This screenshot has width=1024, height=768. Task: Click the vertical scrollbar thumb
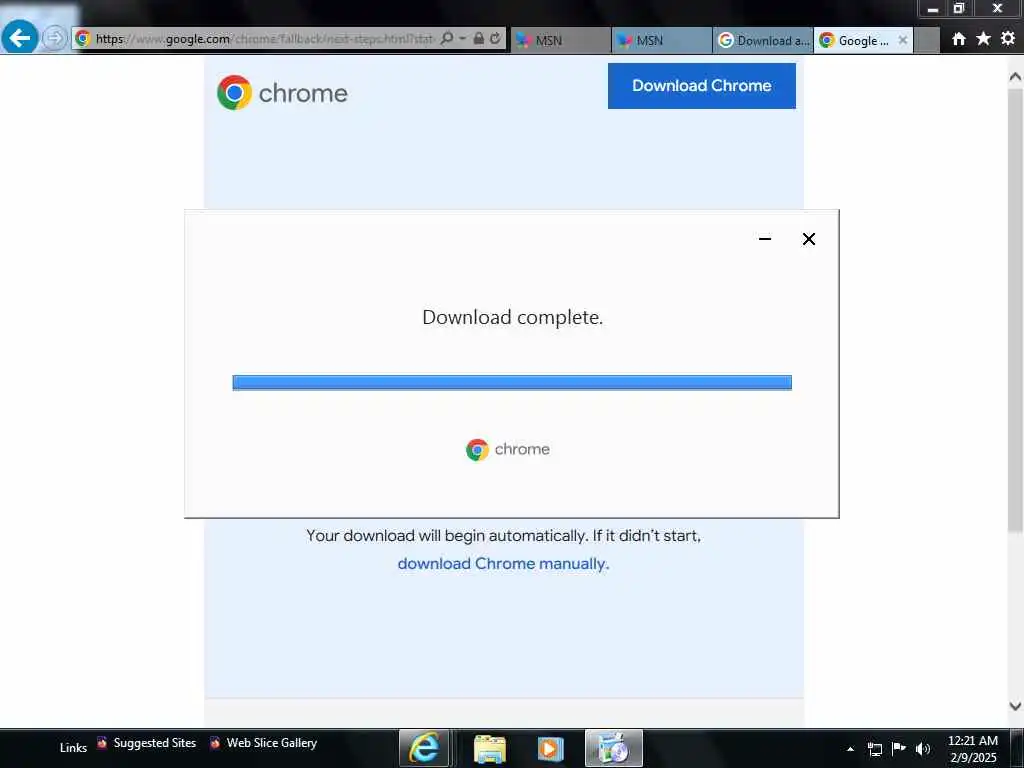point(1015,310)
